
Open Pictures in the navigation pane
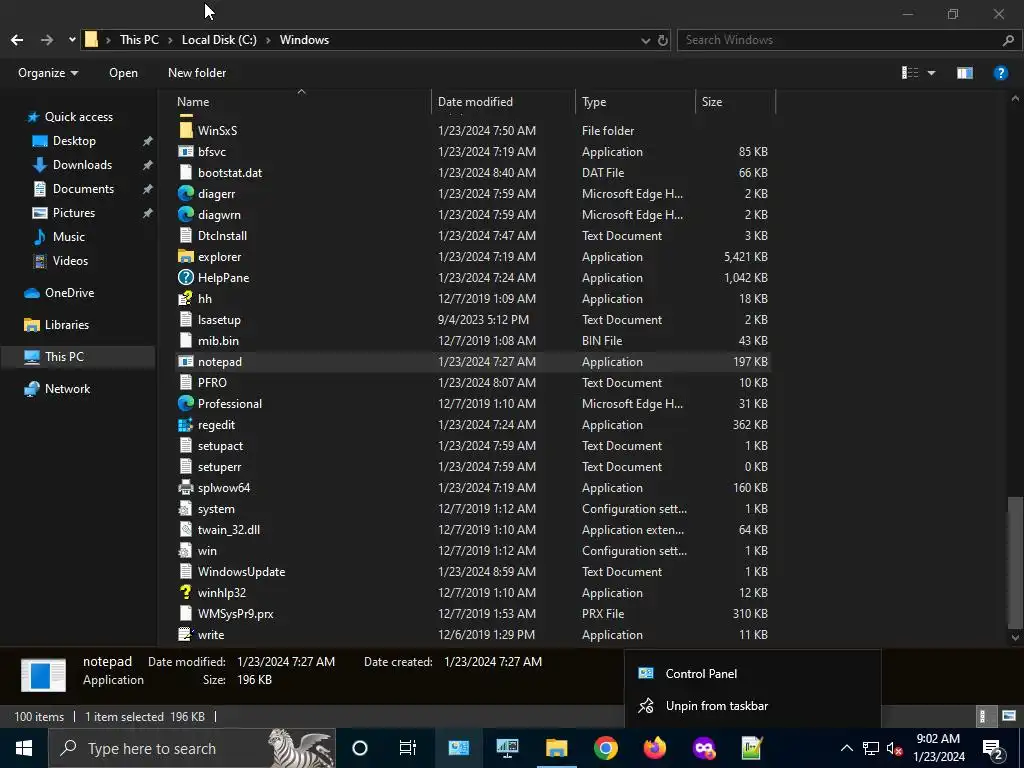(x=73, y=213)
